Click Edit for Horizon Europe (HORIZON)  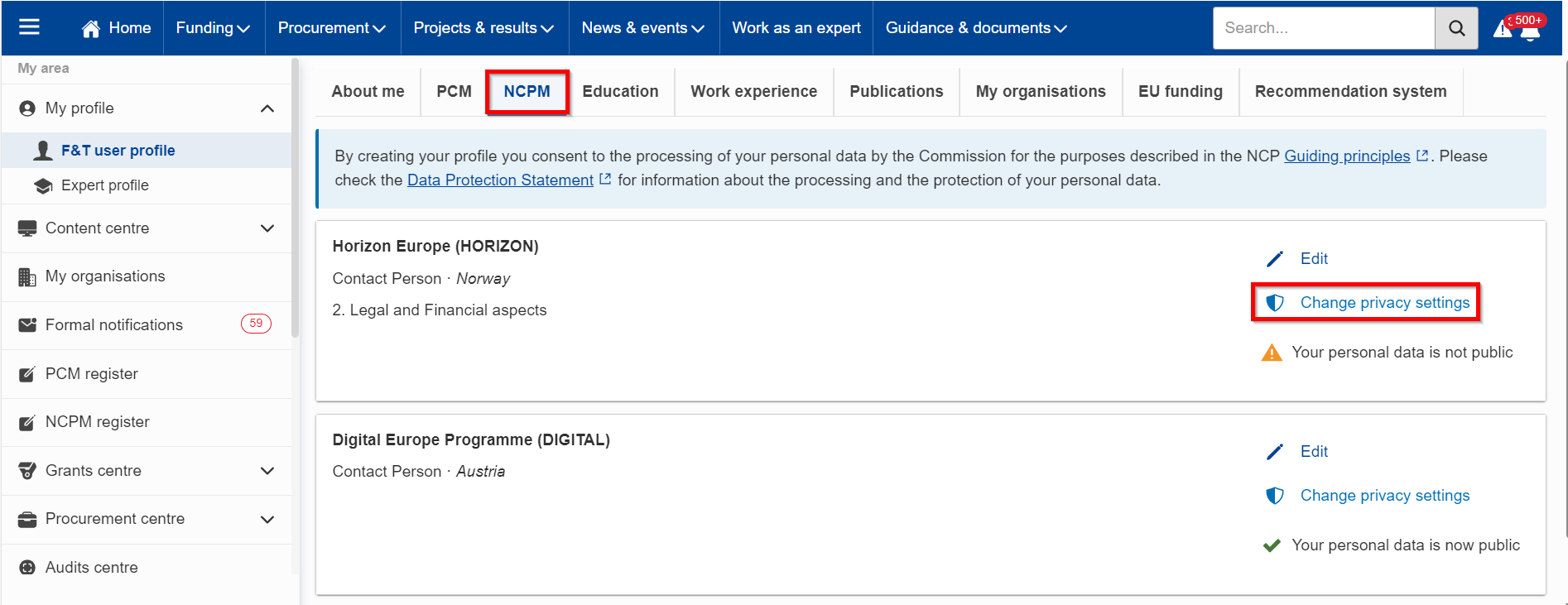click(1314, 259)
